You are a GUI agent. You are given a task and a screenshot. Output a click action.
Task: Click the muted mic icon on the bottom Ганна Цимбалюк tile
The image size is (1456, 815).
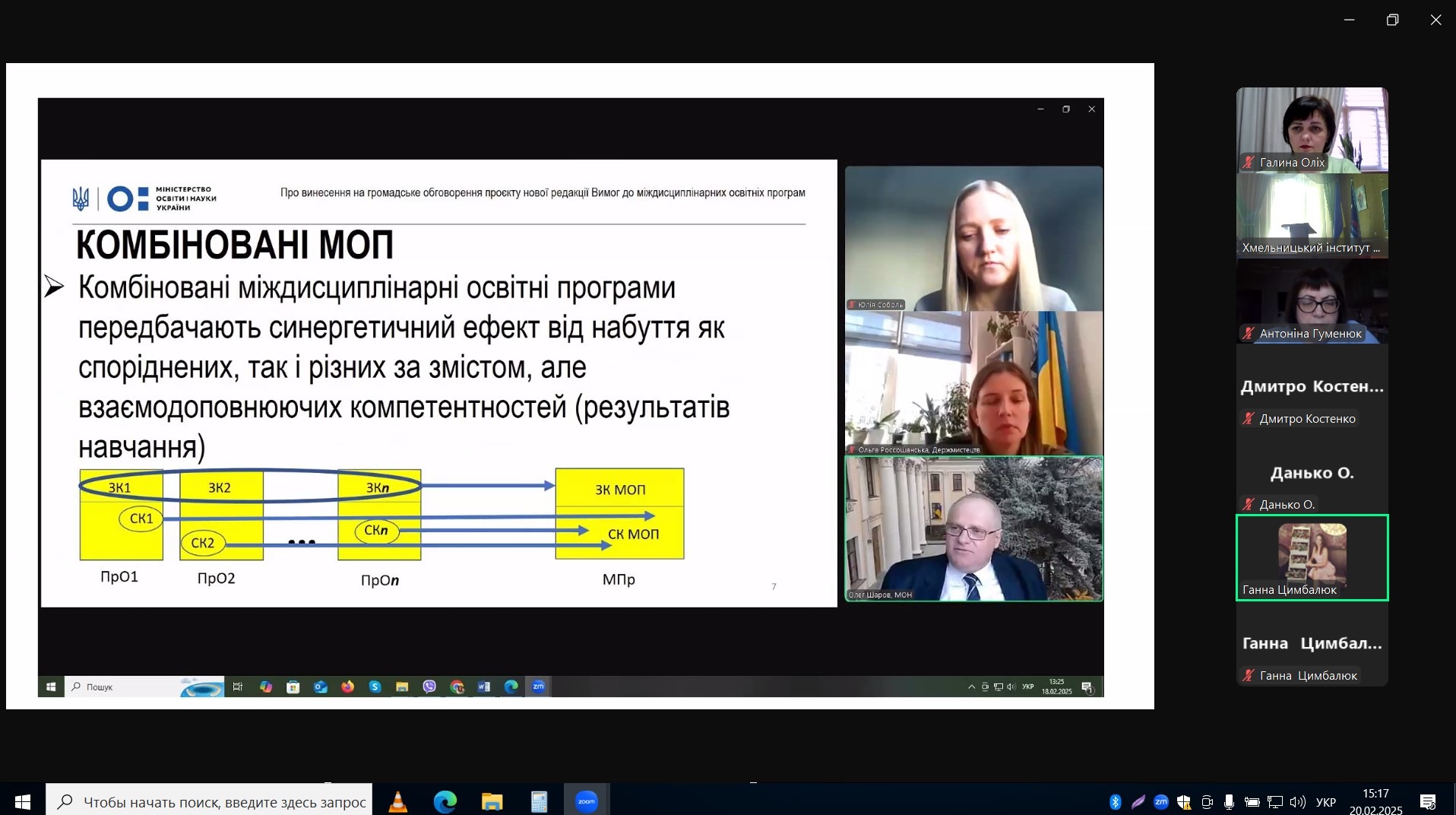tap(1249, 675)
